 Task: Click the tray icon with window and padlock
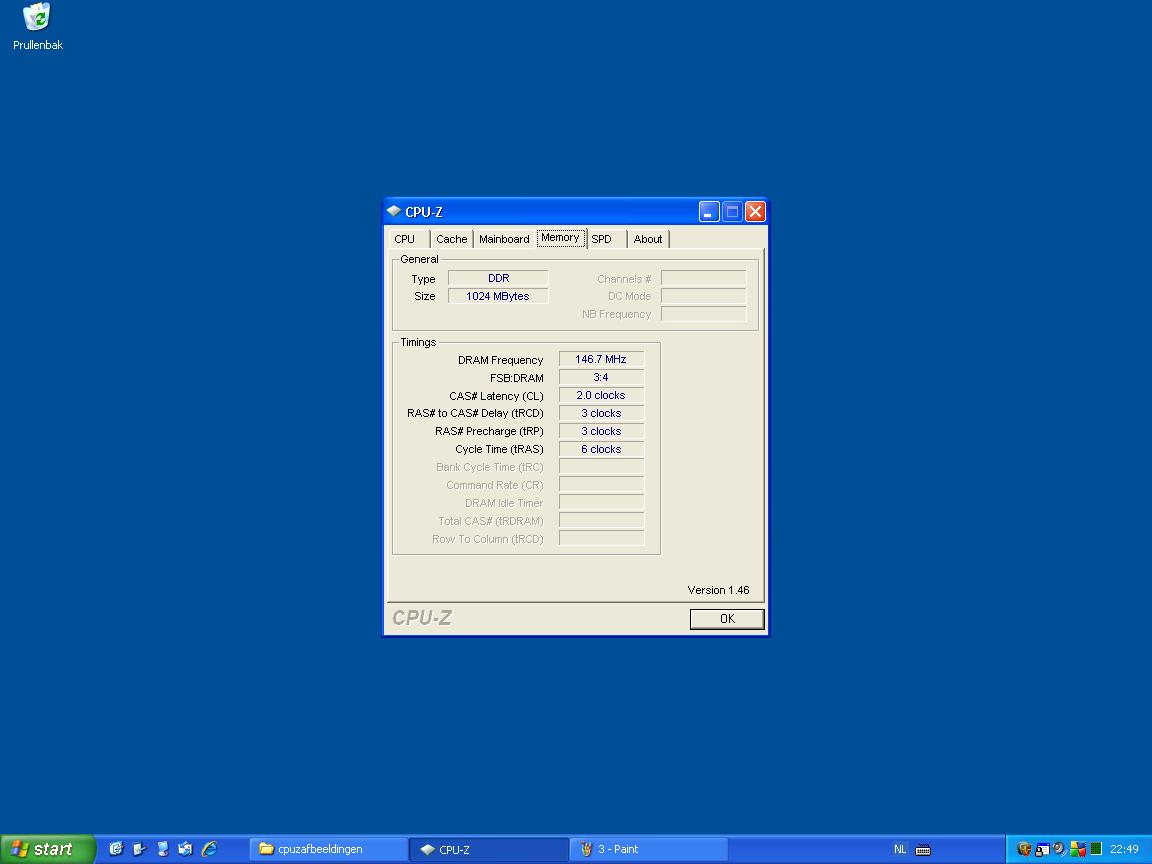point(1042,849)
